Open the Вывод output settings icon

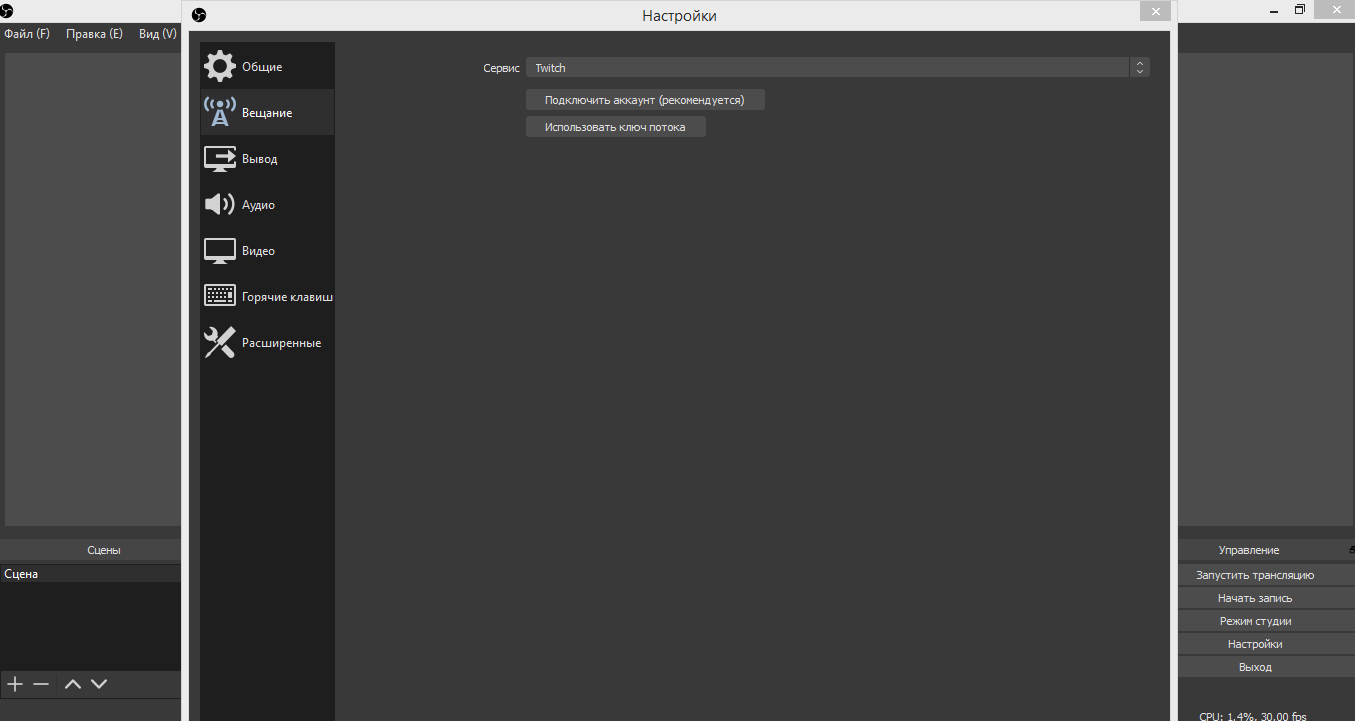click(x=220, y=159)
